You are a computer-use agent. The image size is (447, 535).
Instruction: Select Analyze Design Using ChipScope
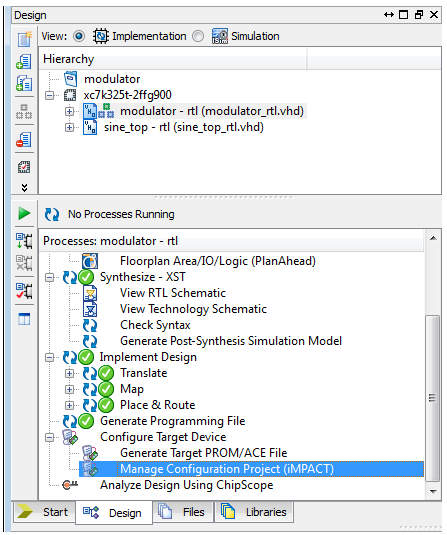point(186,485)
